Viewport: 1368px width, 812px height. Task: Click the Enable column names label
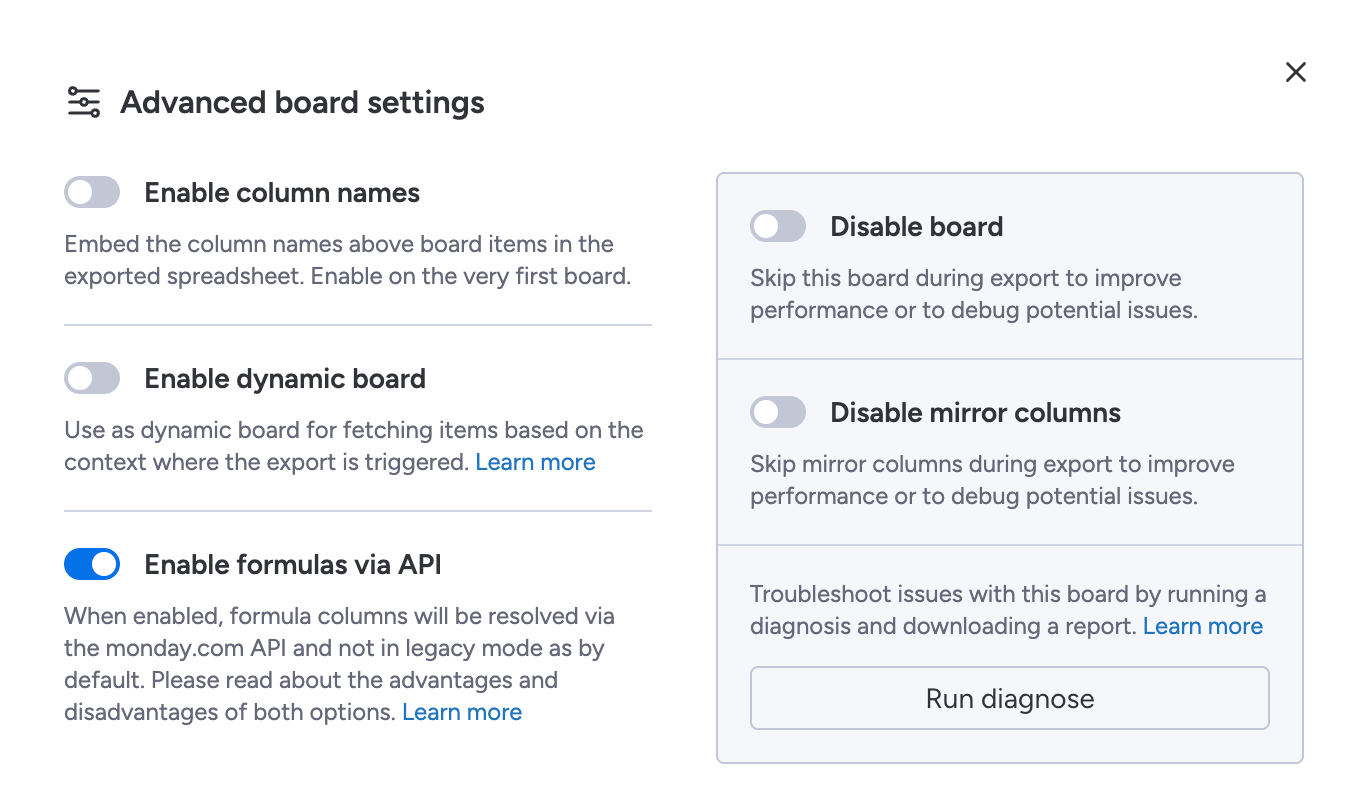pyautogui.click(x=282, y=193)
